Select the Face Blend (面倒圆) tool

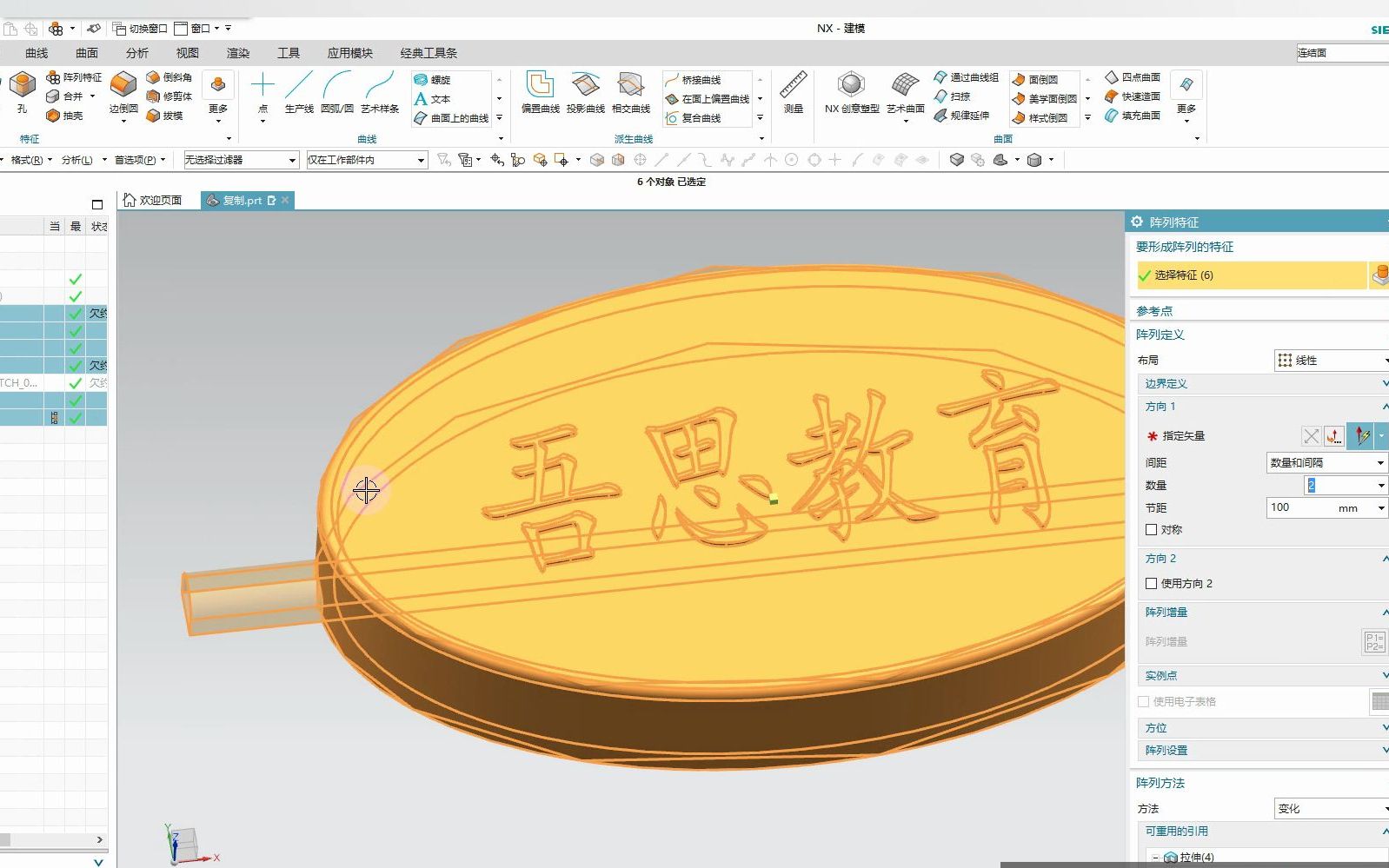pyautogui.click(x=1035, y=79)
